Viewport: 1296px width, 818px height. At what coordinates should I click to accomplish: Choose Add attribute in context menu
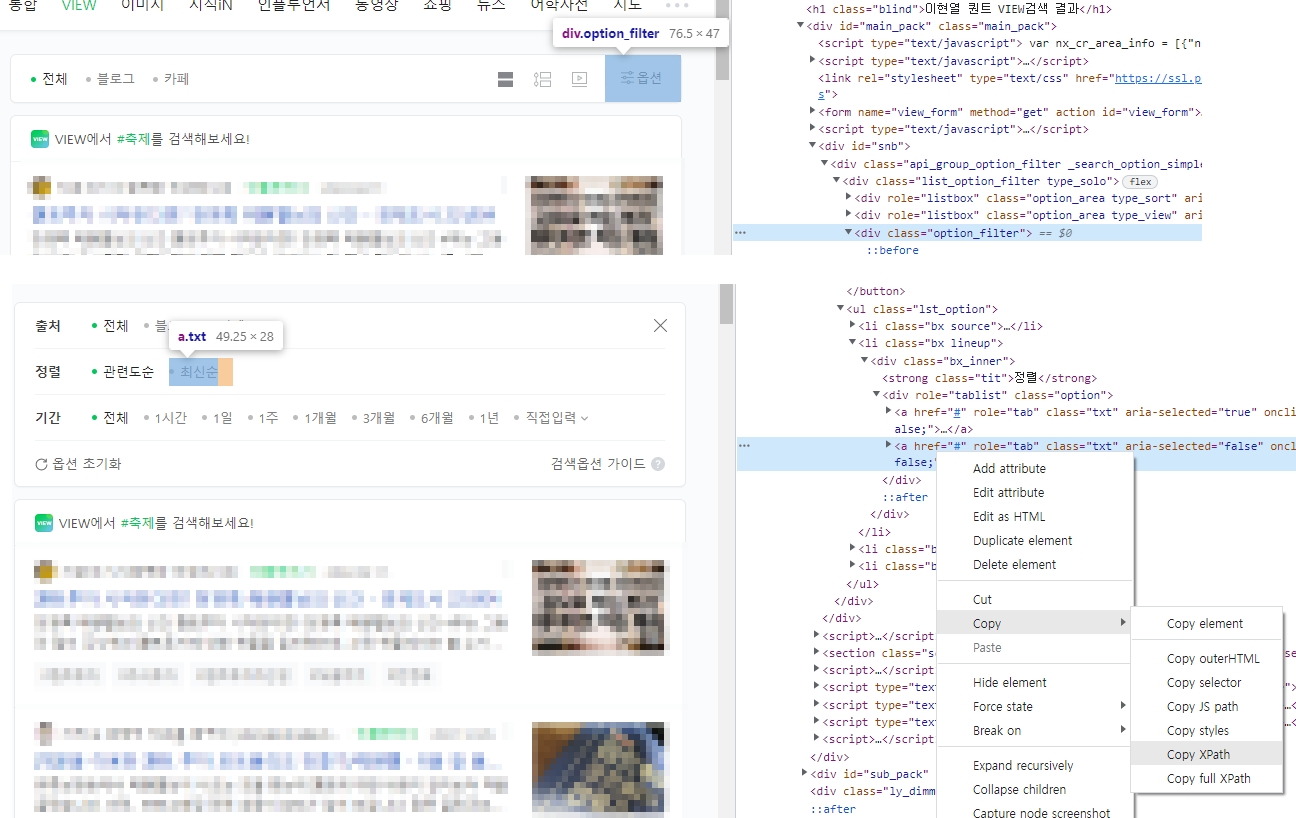[x=1009, y=468]
